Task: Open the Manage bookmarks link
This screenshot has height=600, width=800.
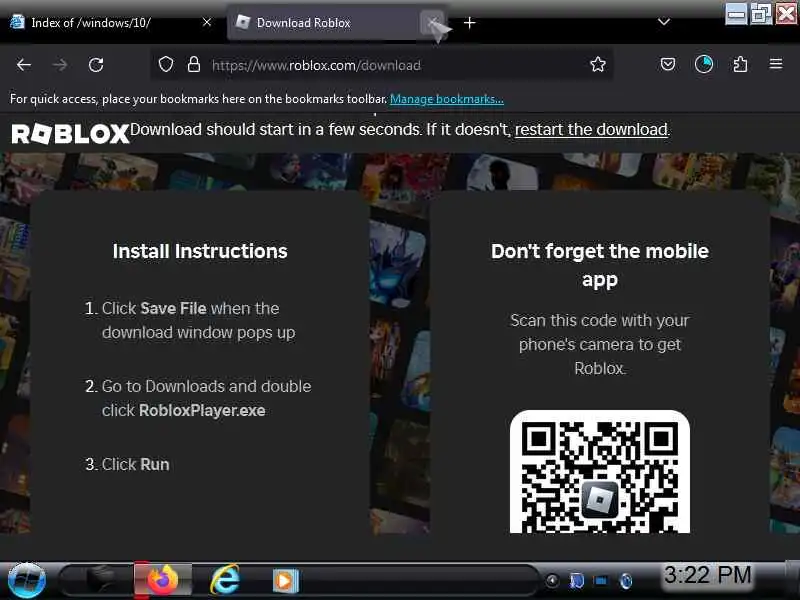Action: pyautogui.click(x=446, y=99)
